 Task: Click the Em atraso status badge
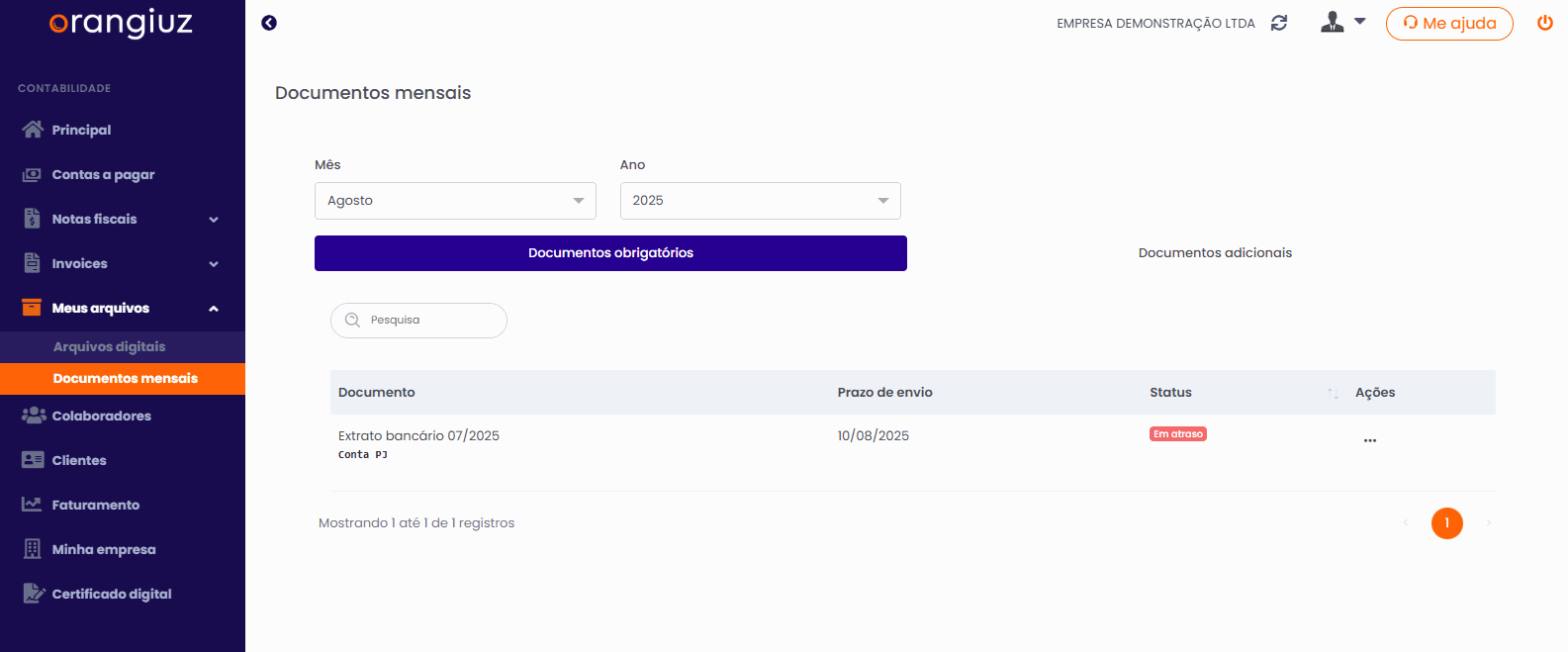click(x=1178, y=434)
